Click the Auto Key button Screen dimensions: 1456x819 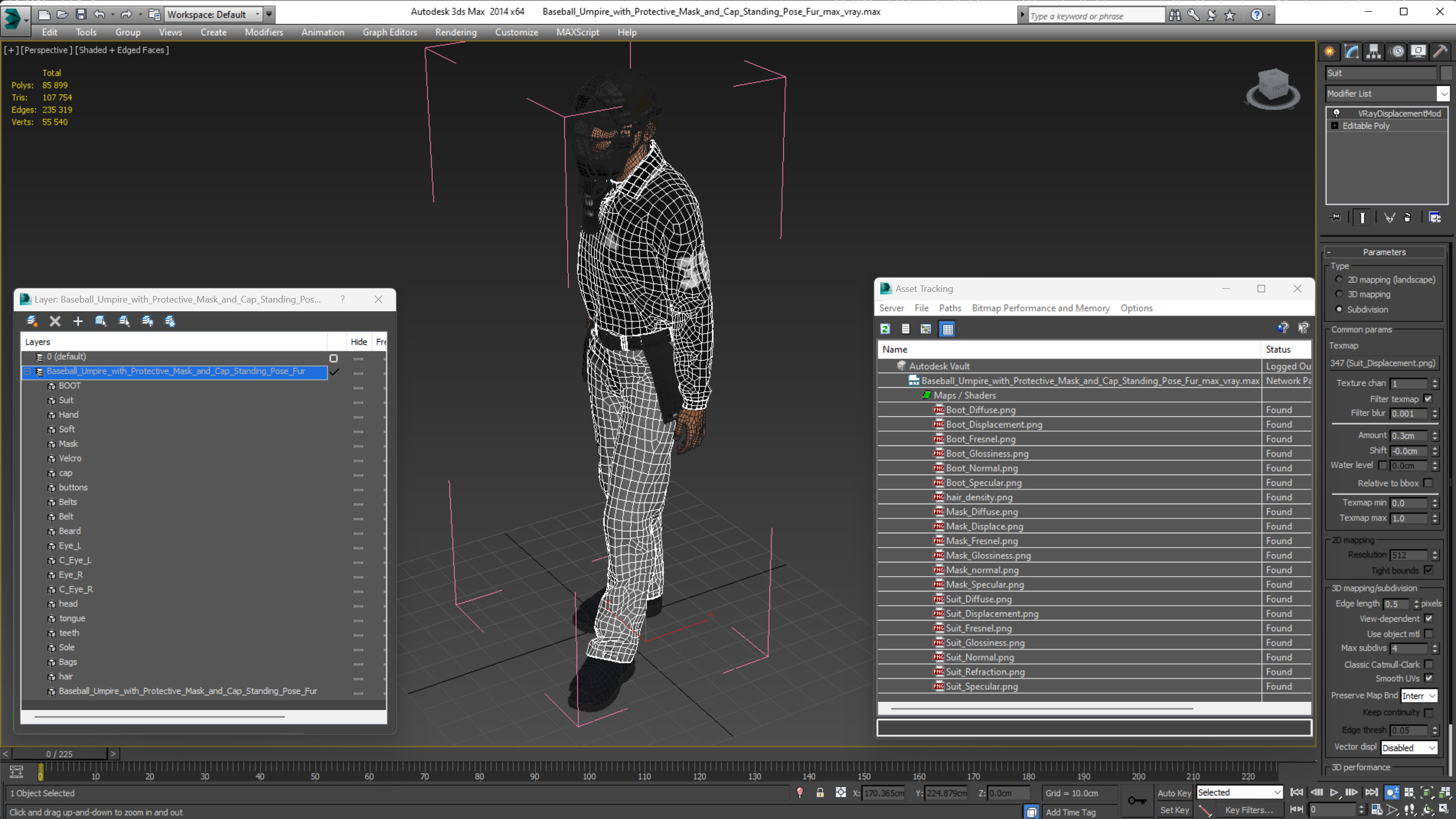(1174, 792)
